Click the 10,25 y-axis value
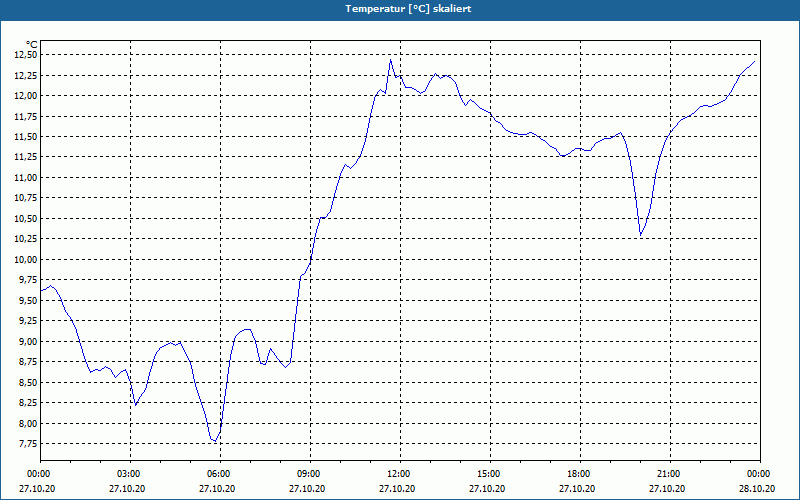 pyautogui.click(x=25, y=239)
